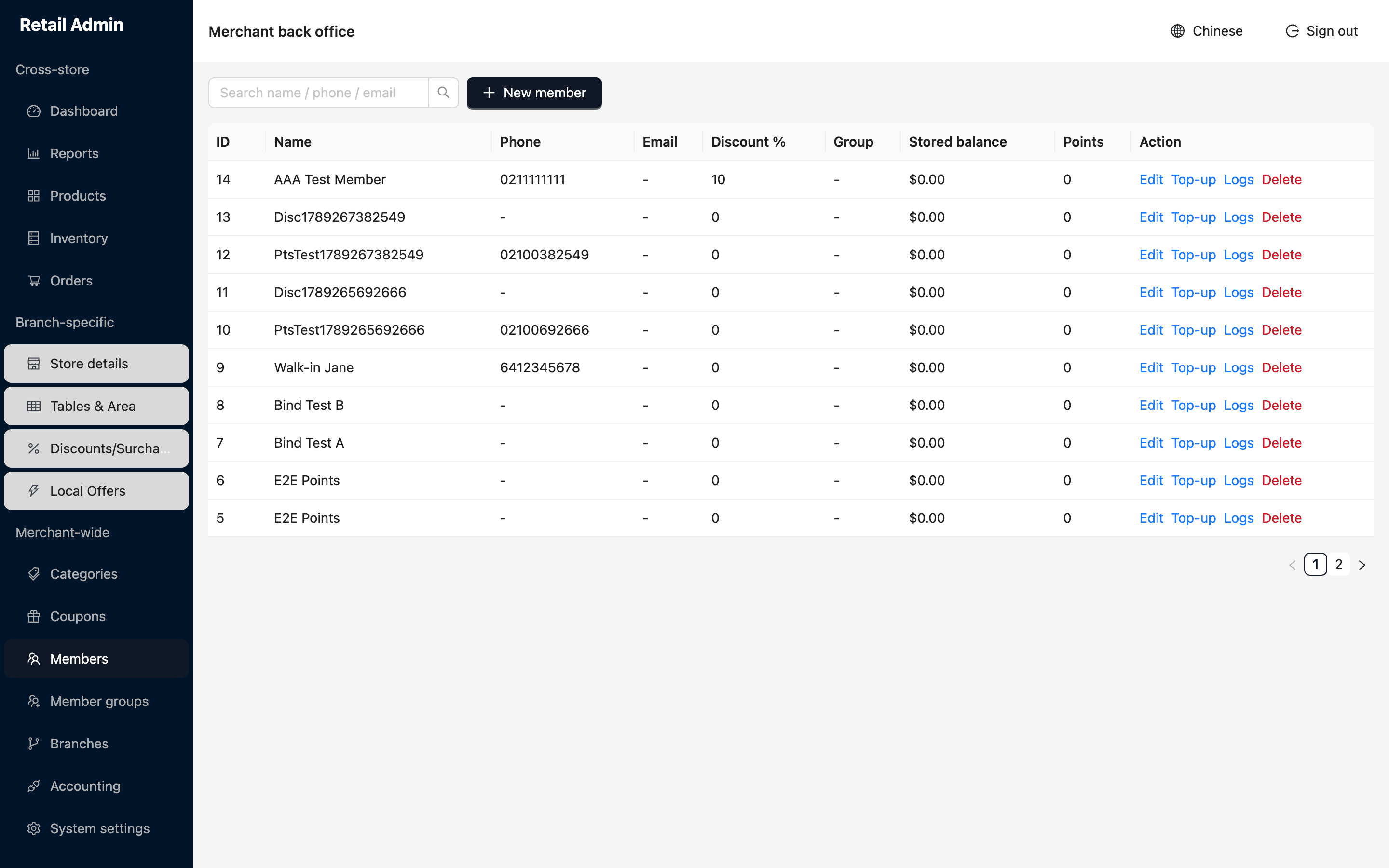Image resolution: width=1389 pixels, height=868 pixels.
Task: Top-up Walk-in Jane's balance
Action: pos(1193,367)
